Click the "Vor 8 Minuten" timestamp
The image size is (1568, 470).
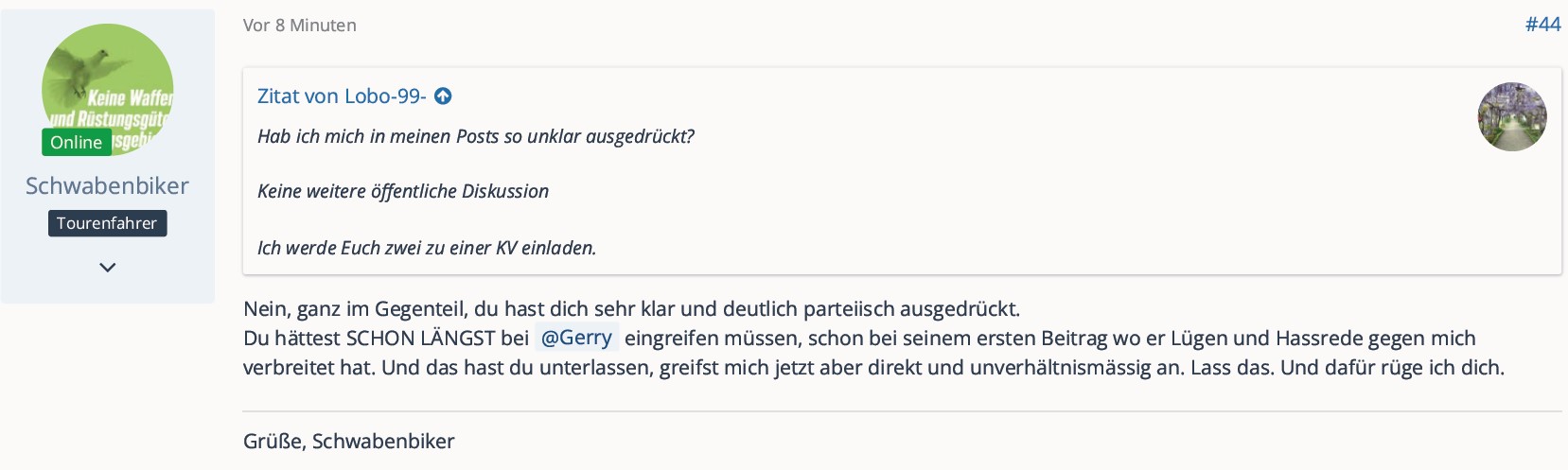[x=299, y=26]
